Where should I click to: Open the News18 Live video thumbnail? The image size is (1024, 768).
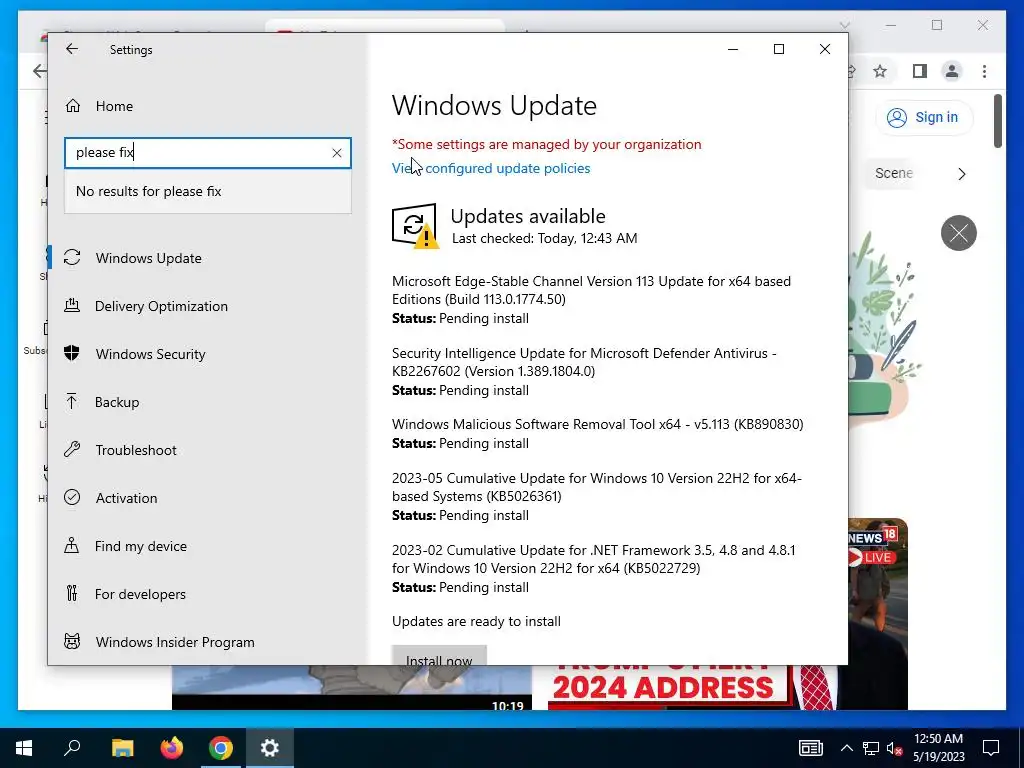878,613
